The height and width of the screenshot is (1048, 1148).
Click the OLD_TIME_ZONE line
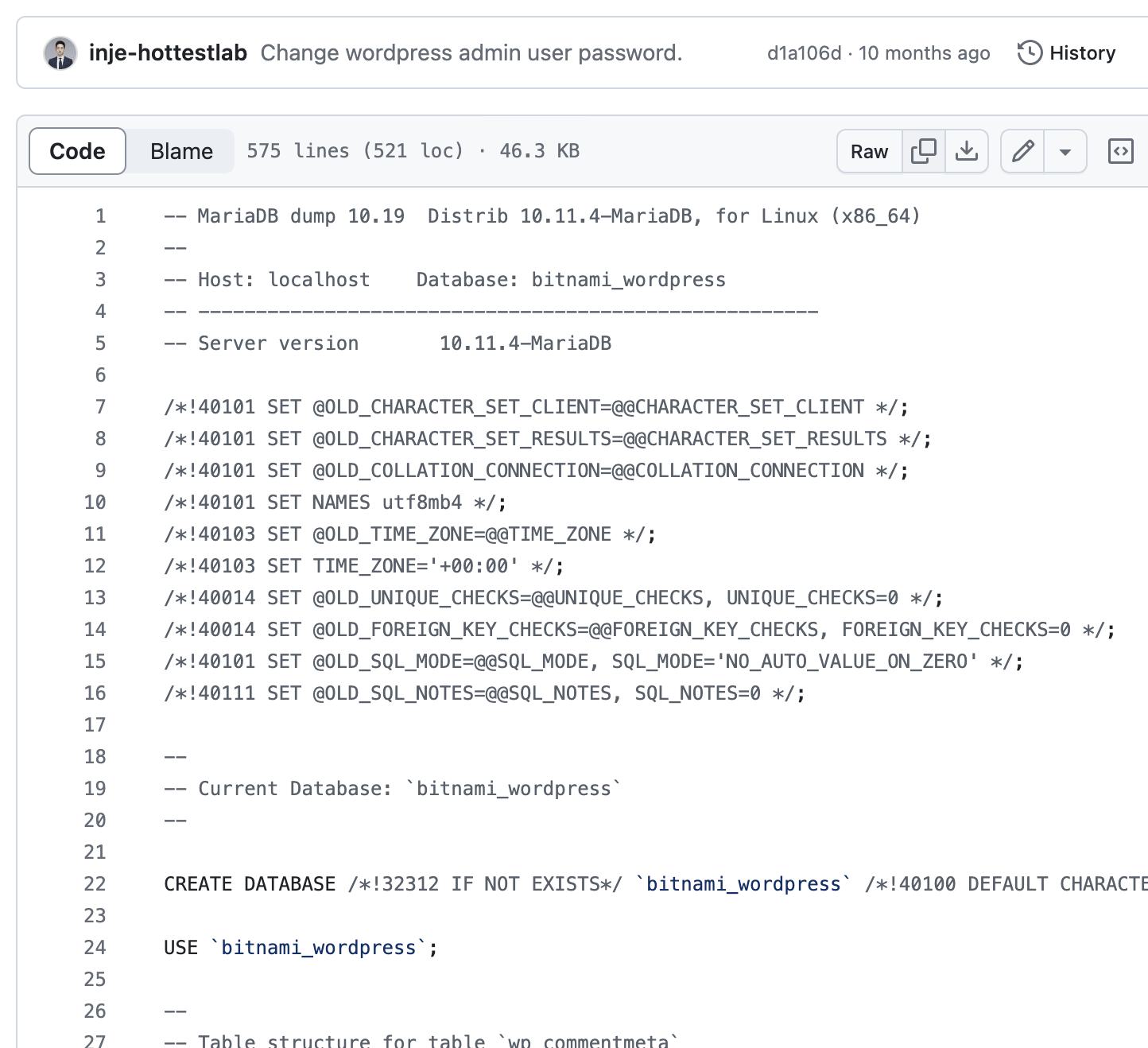point(409,534)
